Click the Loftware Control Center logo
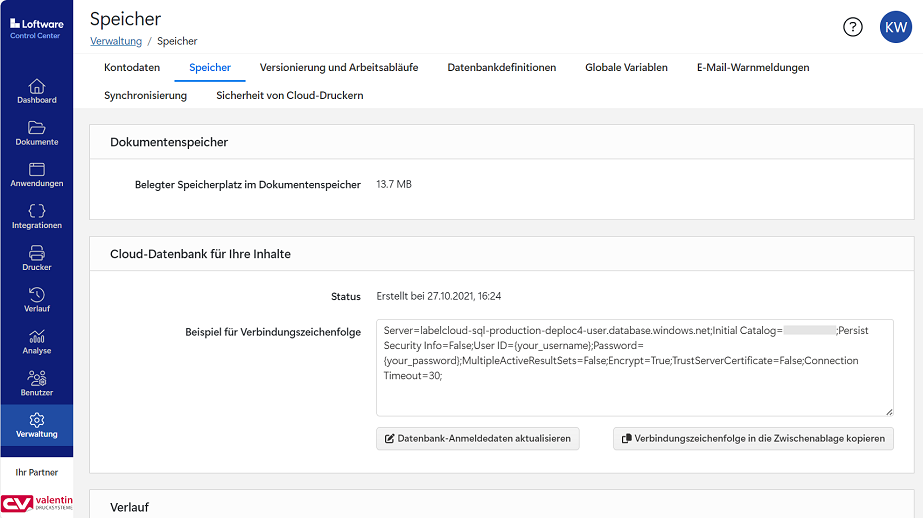Image resolution: width=923 pixels, height=518 pixels. coord(35,28)
